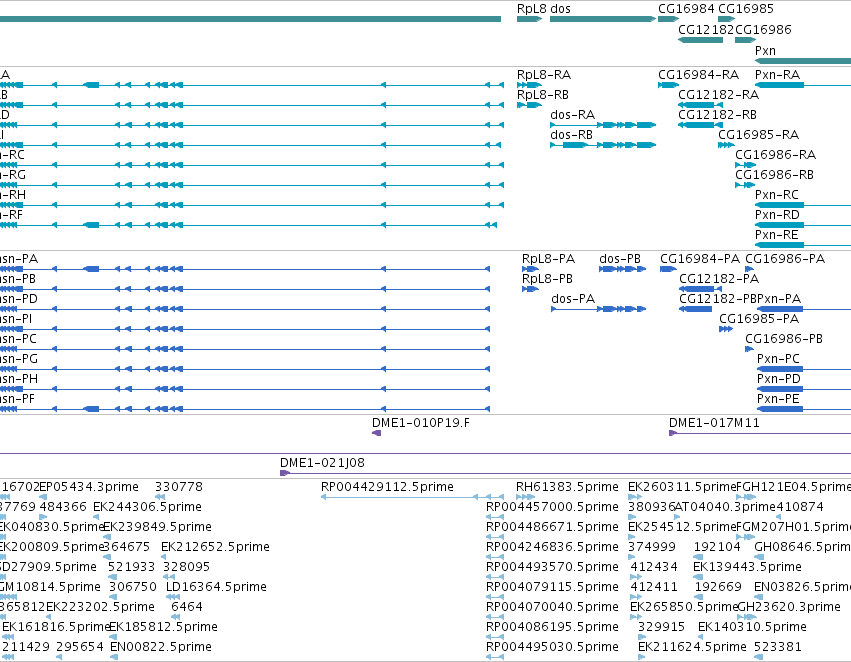Click EST entry 523381
Screen dimensions: 851x662
(x=778, y=647)
